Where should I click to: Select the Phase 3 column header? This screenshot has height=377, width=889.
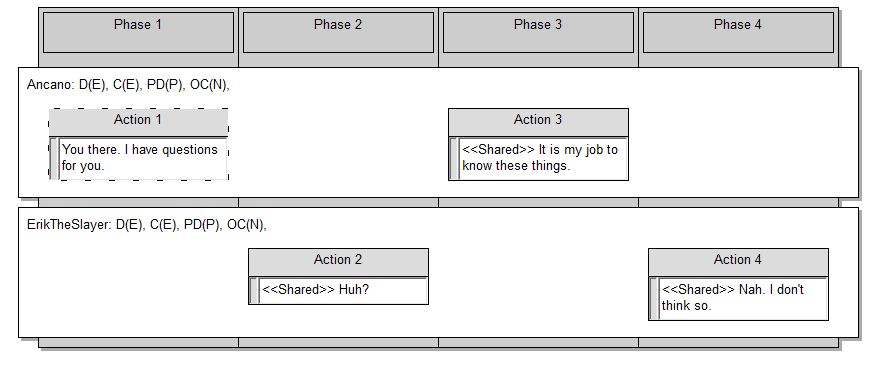(x=538, y=32)
